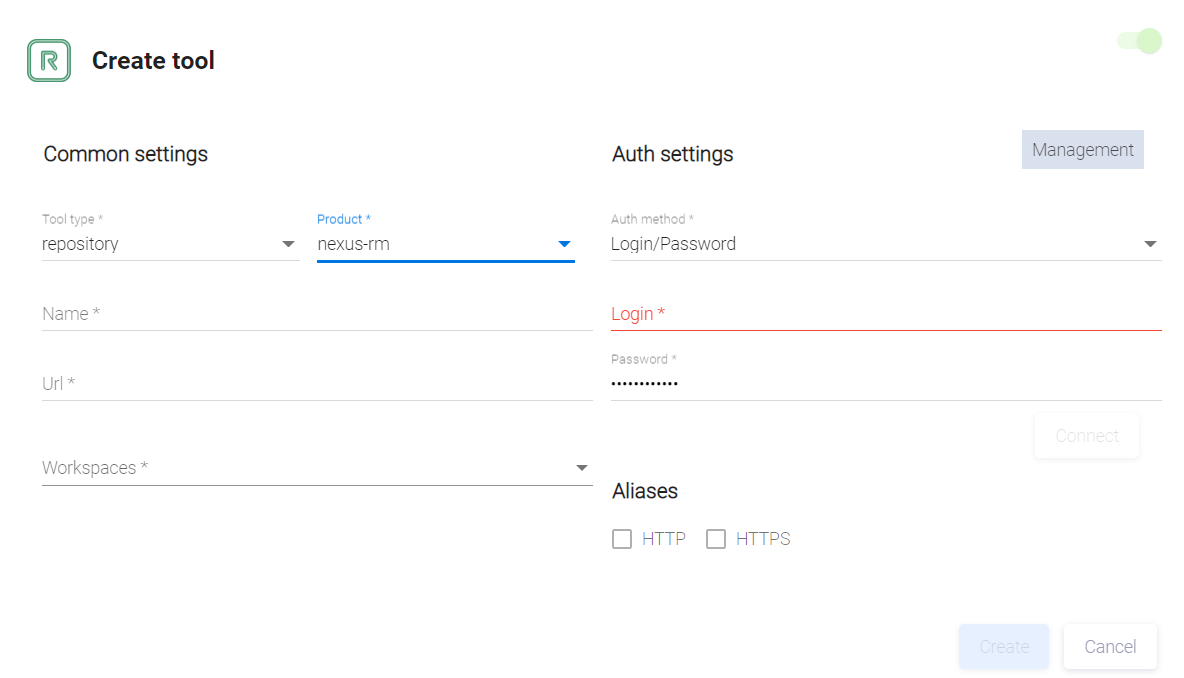Expand the Workspaces dropdown arrow
The width and height of the screenshot is (1184, 678).
(581, 468)
